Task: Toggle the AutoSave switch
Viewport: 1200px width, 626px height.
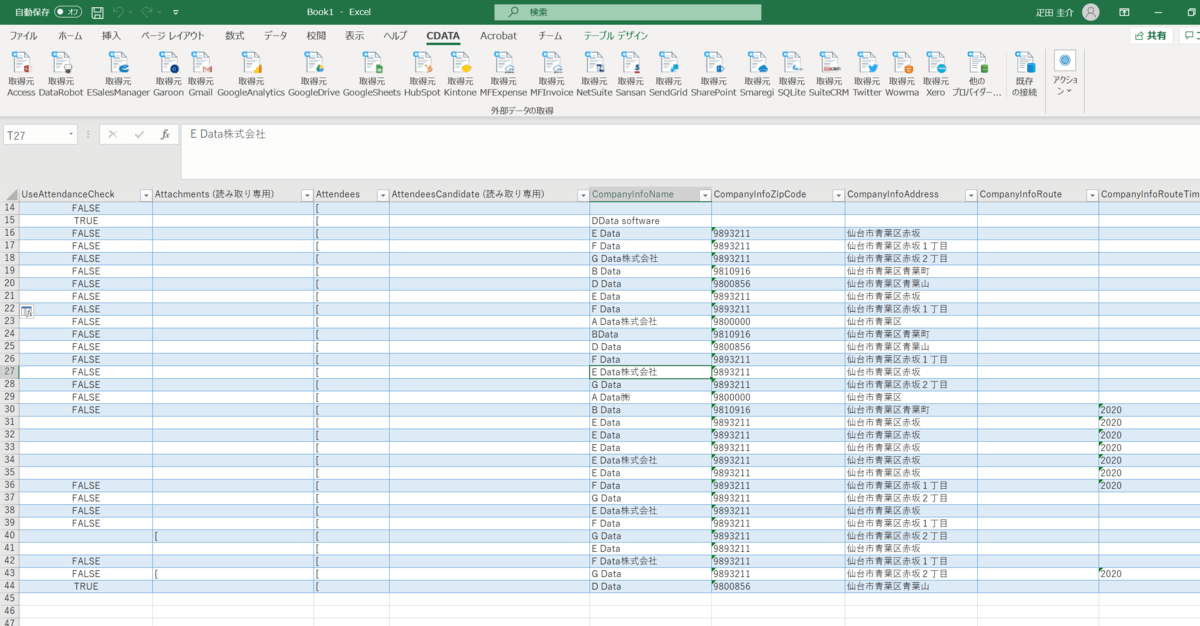Action: coord(68,12)
